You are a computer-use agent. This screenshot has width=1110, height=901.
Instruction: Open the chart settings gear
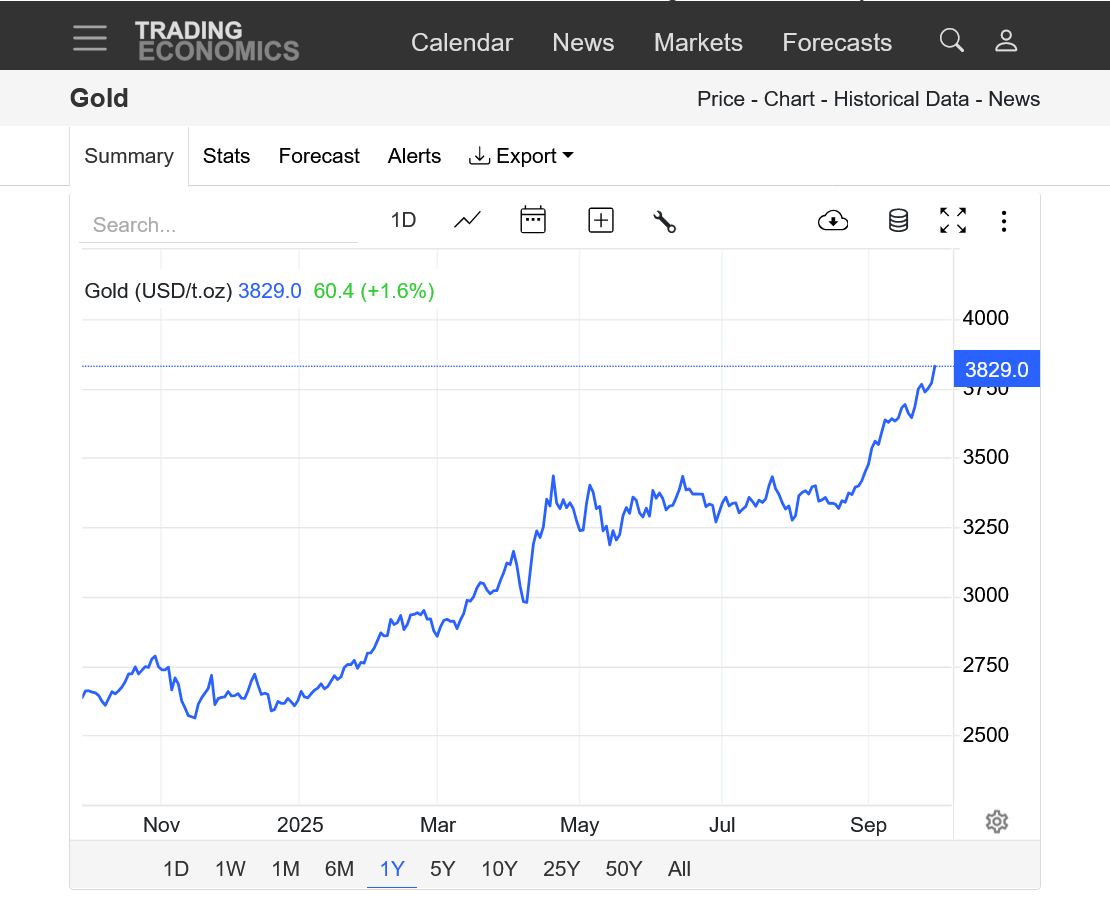click(996, 822)
